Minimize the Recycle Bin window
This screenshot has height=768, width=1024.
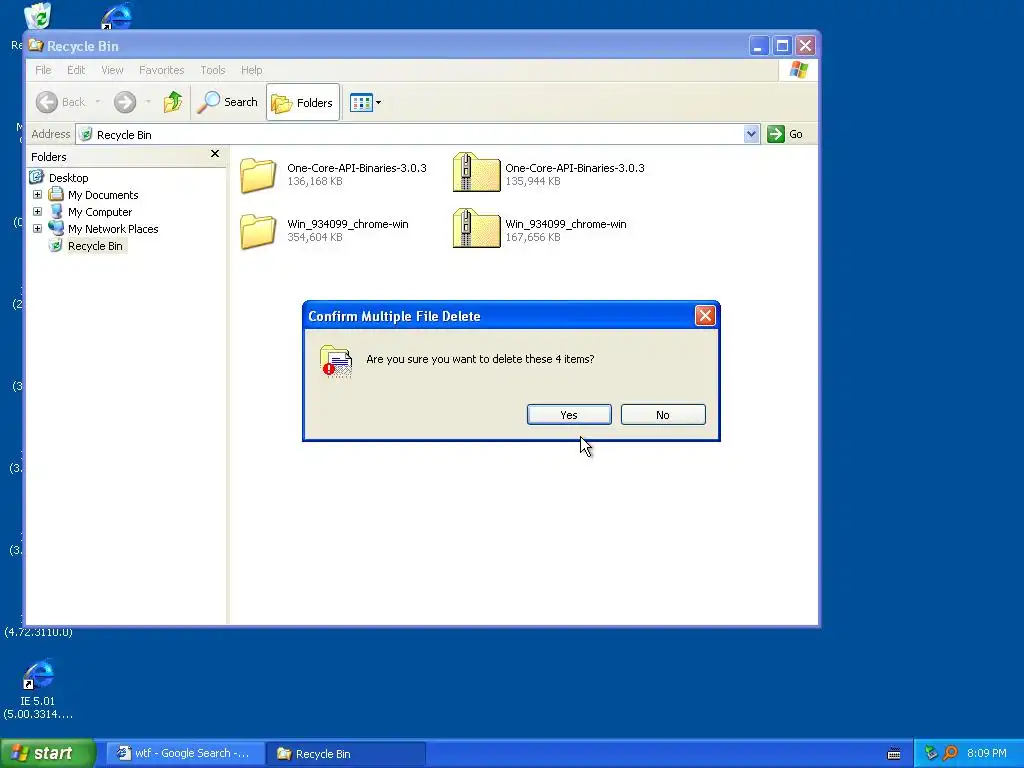(x=758, y=46)
